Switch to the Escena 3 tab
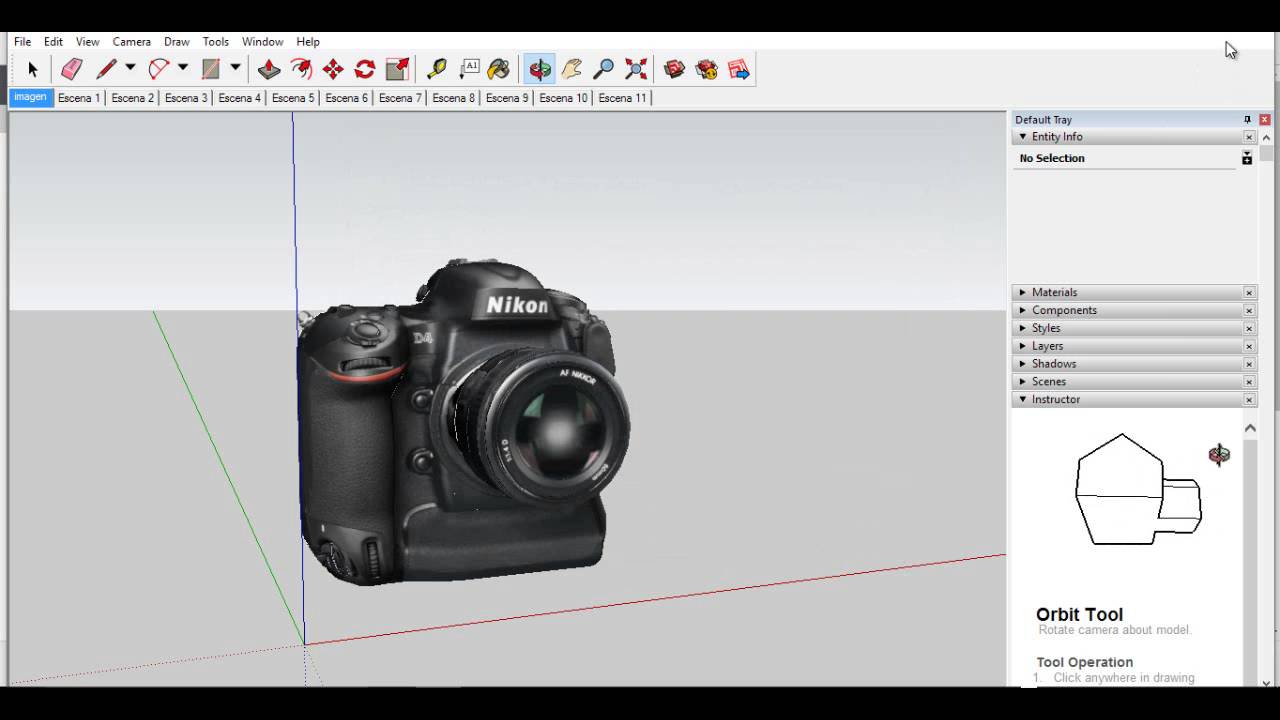 coord(186,98)
